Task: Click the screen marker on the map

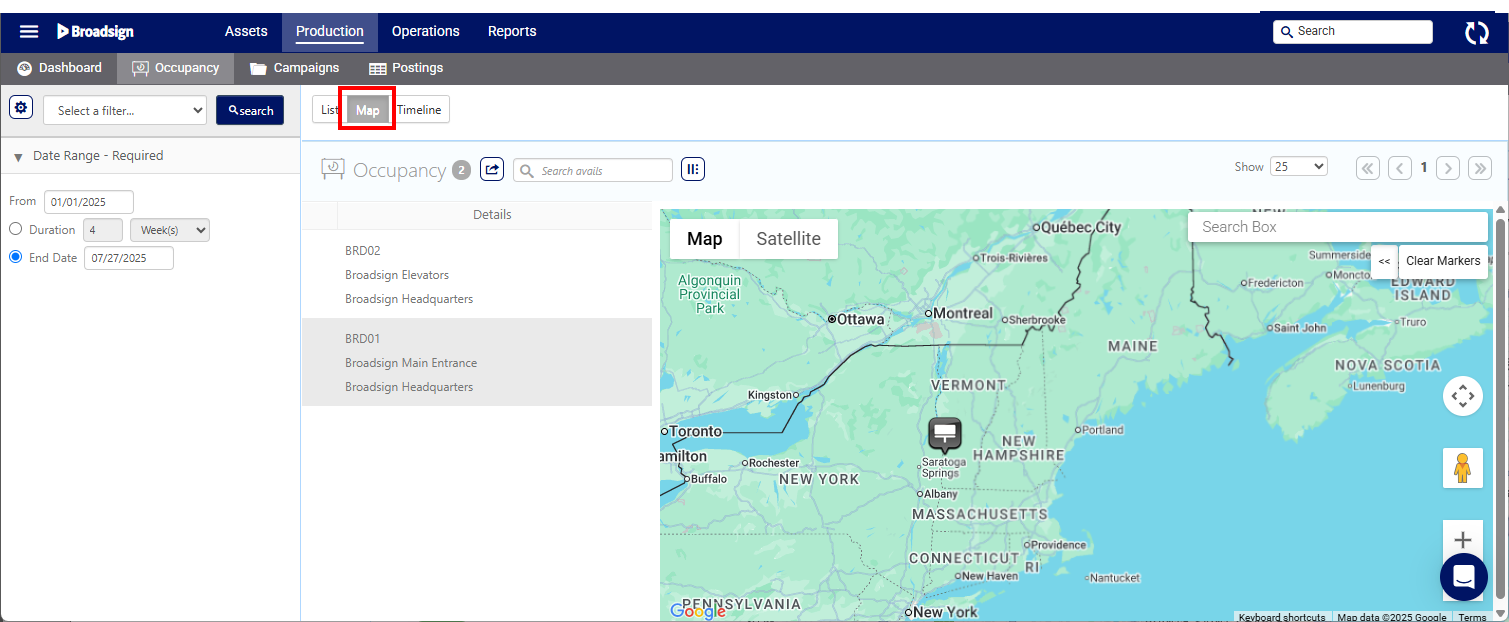Action: (x=945, y=435)
